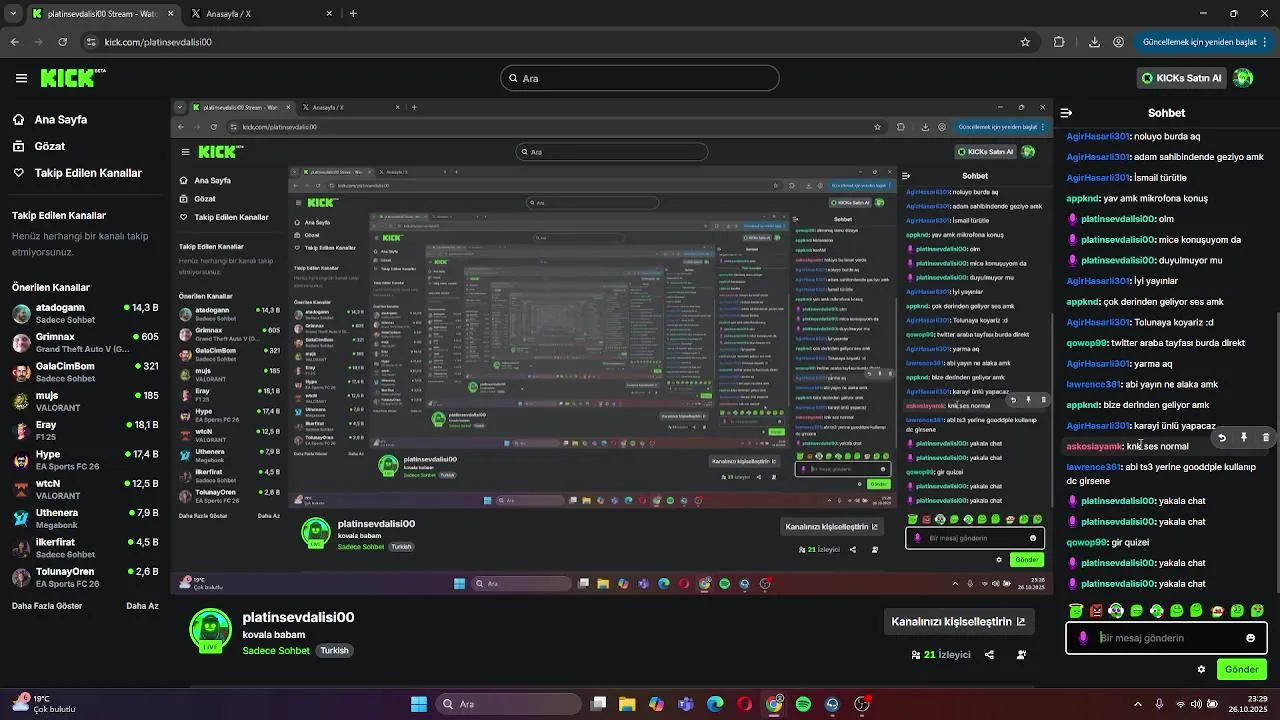This screenshot has height=720, width=1280.
Task: Click the Ara search field in Kick header
Action: [640, 78]
